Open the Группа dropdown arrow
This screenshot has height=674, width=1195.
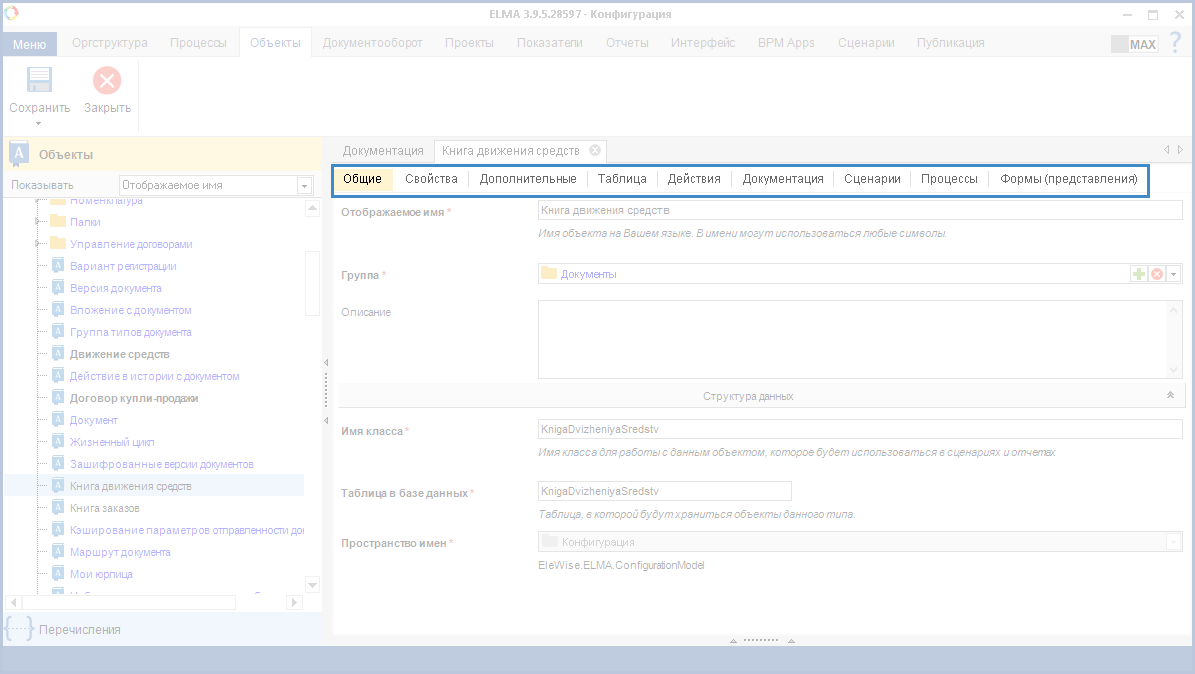click(1174, 274)
